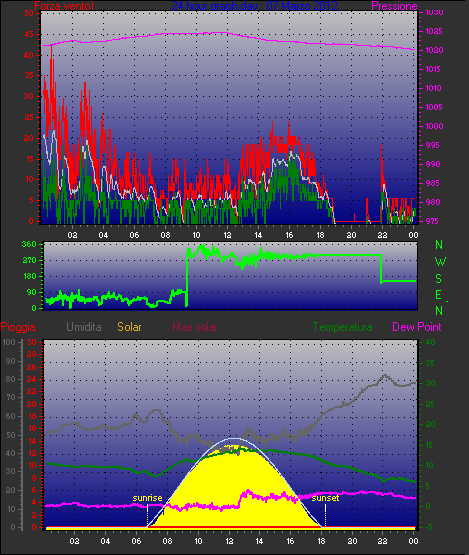Screen dimensions: 469x555
Task: Click hour "12" on the wind chart axis
Action: (227, 235)
